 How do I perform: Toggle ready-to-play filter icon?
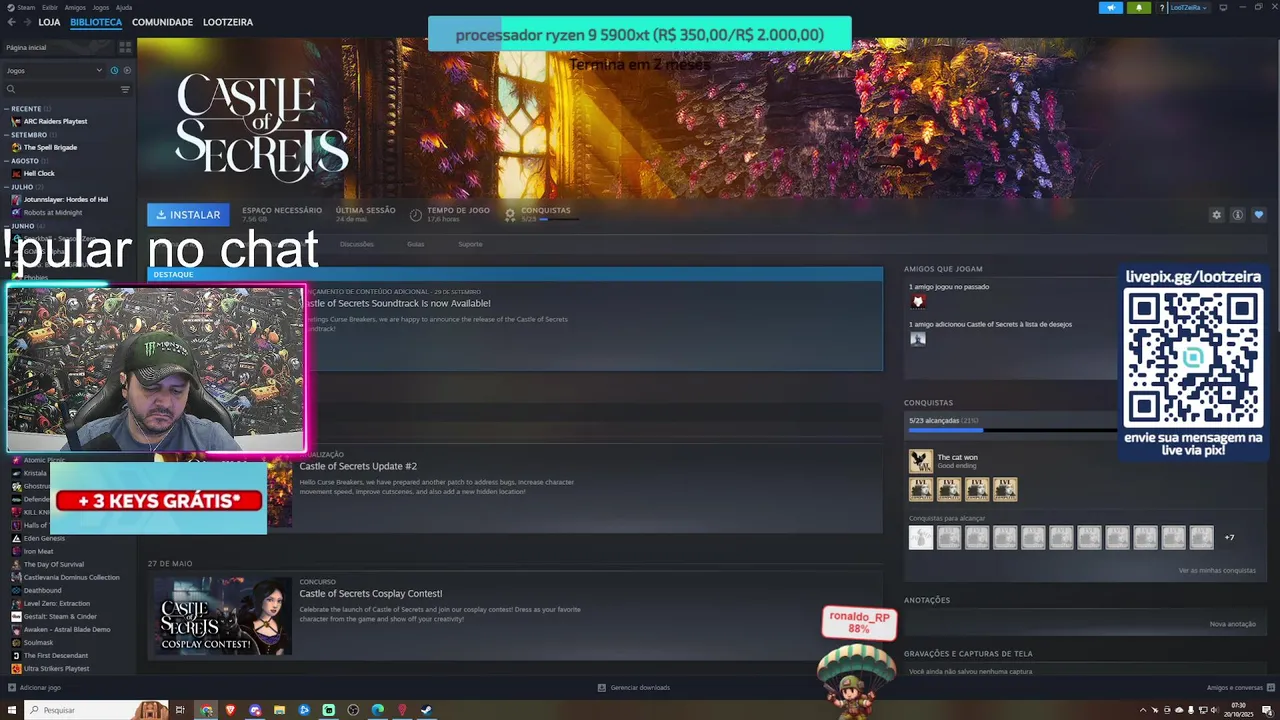tap(127, 70)
